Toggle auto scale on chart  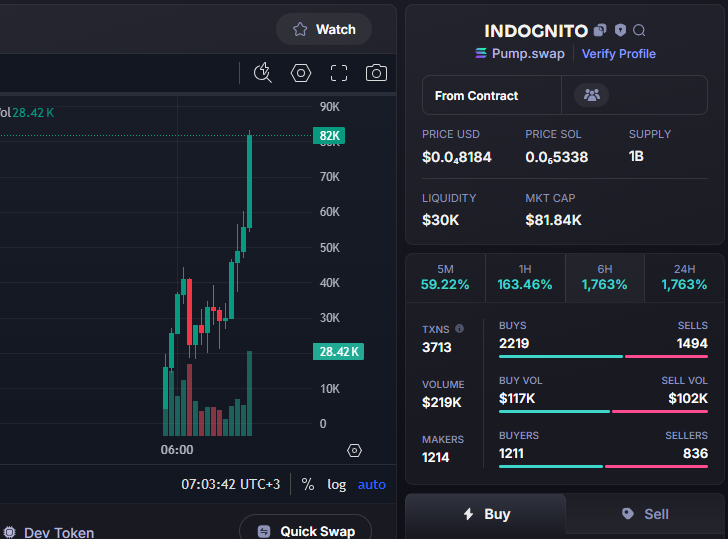coord(371,484)
